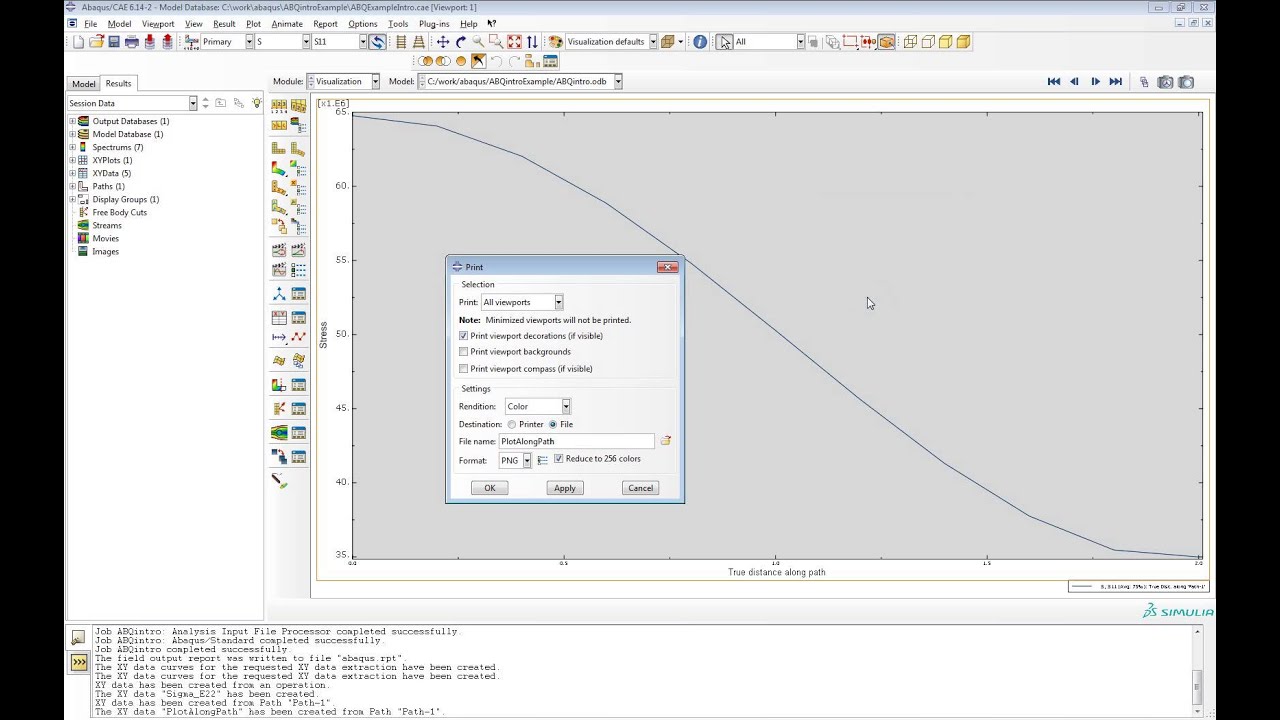This screenshot has height=720, width=1280.
Task: Open the Rendition Color dropdown
Action: [538, 406]
